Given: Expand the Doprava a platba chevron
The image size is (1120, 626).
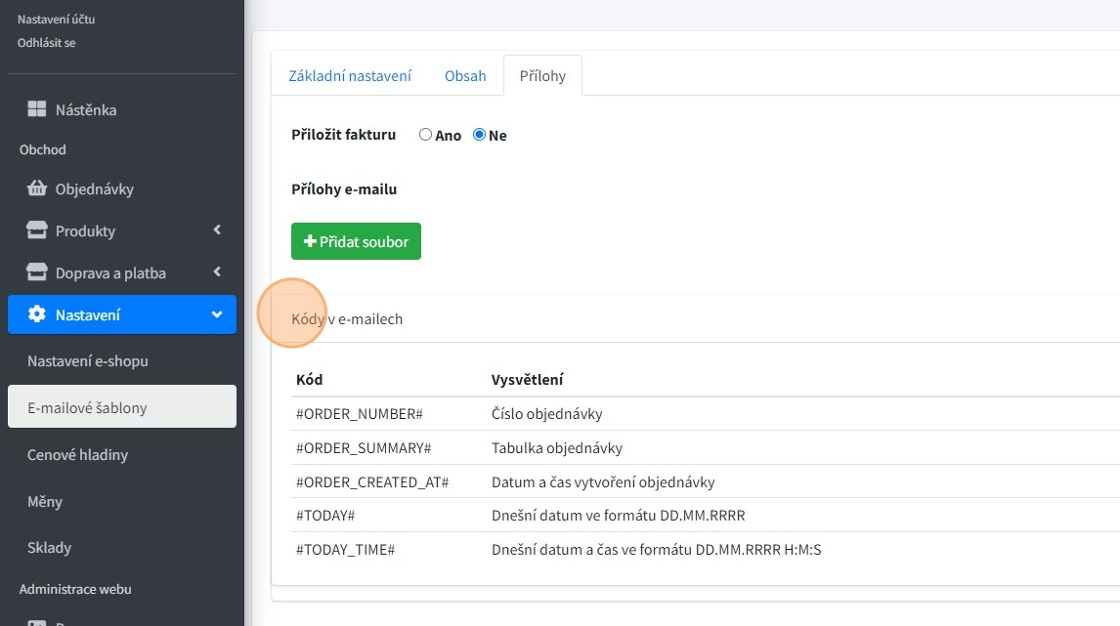Looking at the screenshot, I should pos(217,272).
